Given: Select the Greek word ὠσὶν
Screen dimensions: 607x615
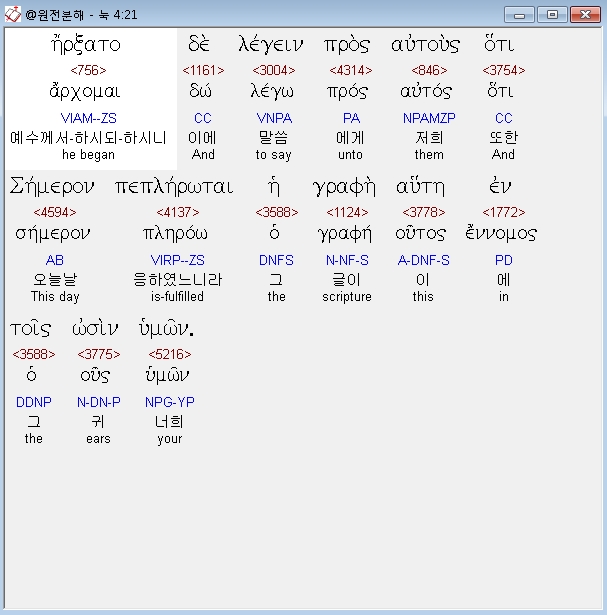Looking at the screenshot, I should (x=95, y=329).
